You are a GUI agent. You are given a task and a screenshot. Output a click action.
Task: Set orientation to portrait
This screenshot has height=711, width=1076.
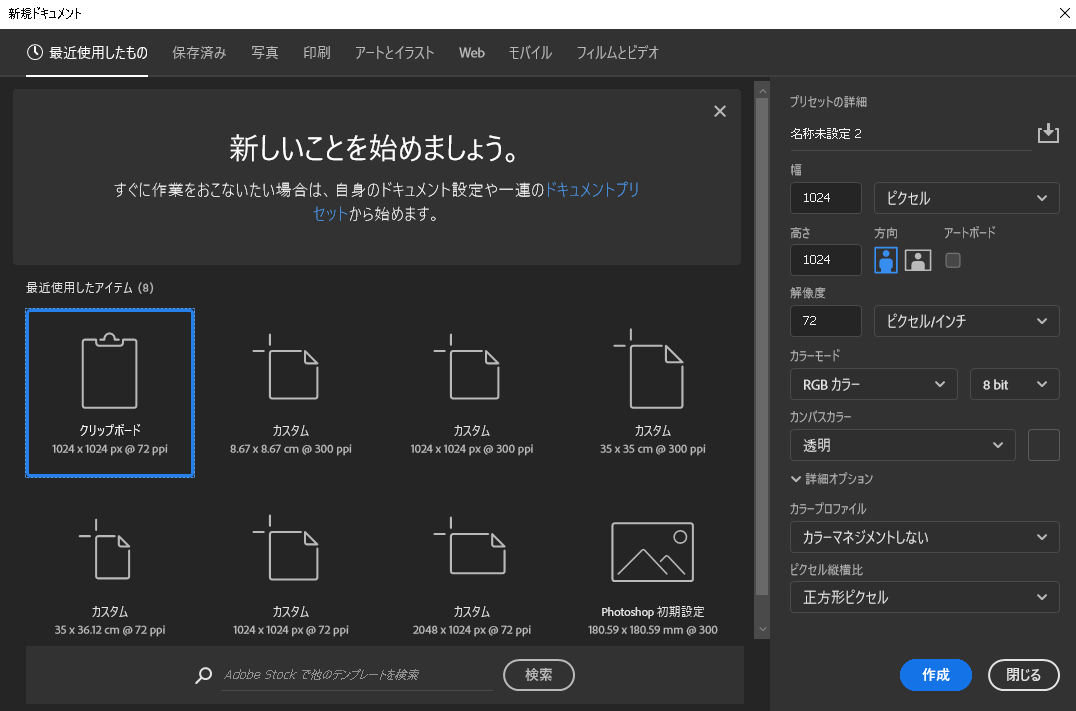(886, 260)
